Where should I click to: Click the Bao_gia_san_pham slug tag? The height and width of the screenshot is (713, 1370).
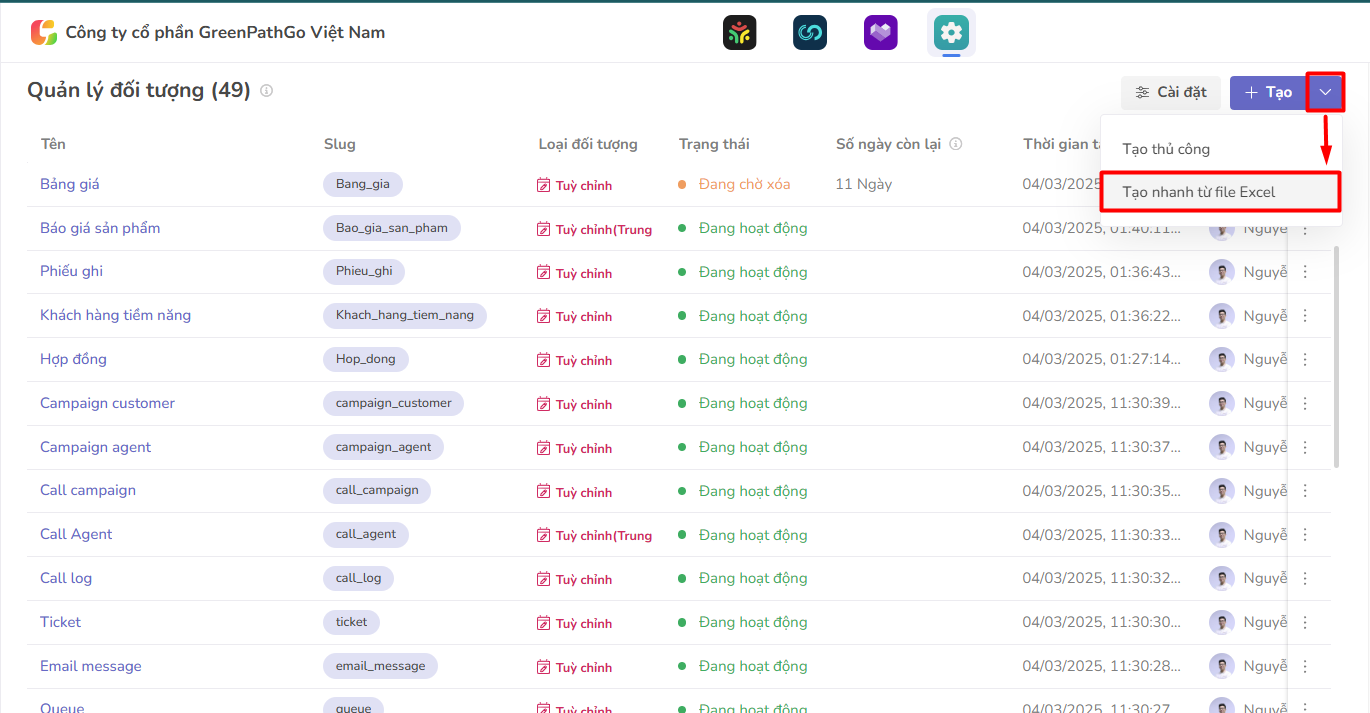click(x=392, y=228)
